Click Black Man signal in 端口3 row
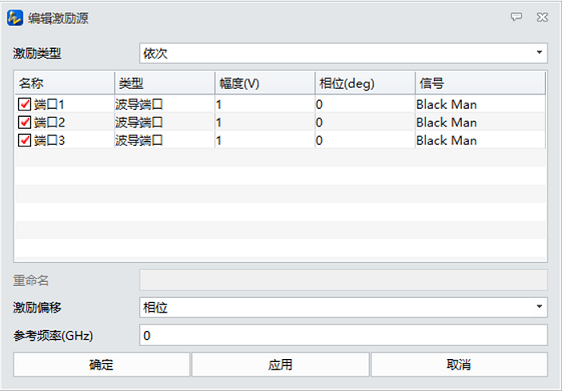 (480, 140)
